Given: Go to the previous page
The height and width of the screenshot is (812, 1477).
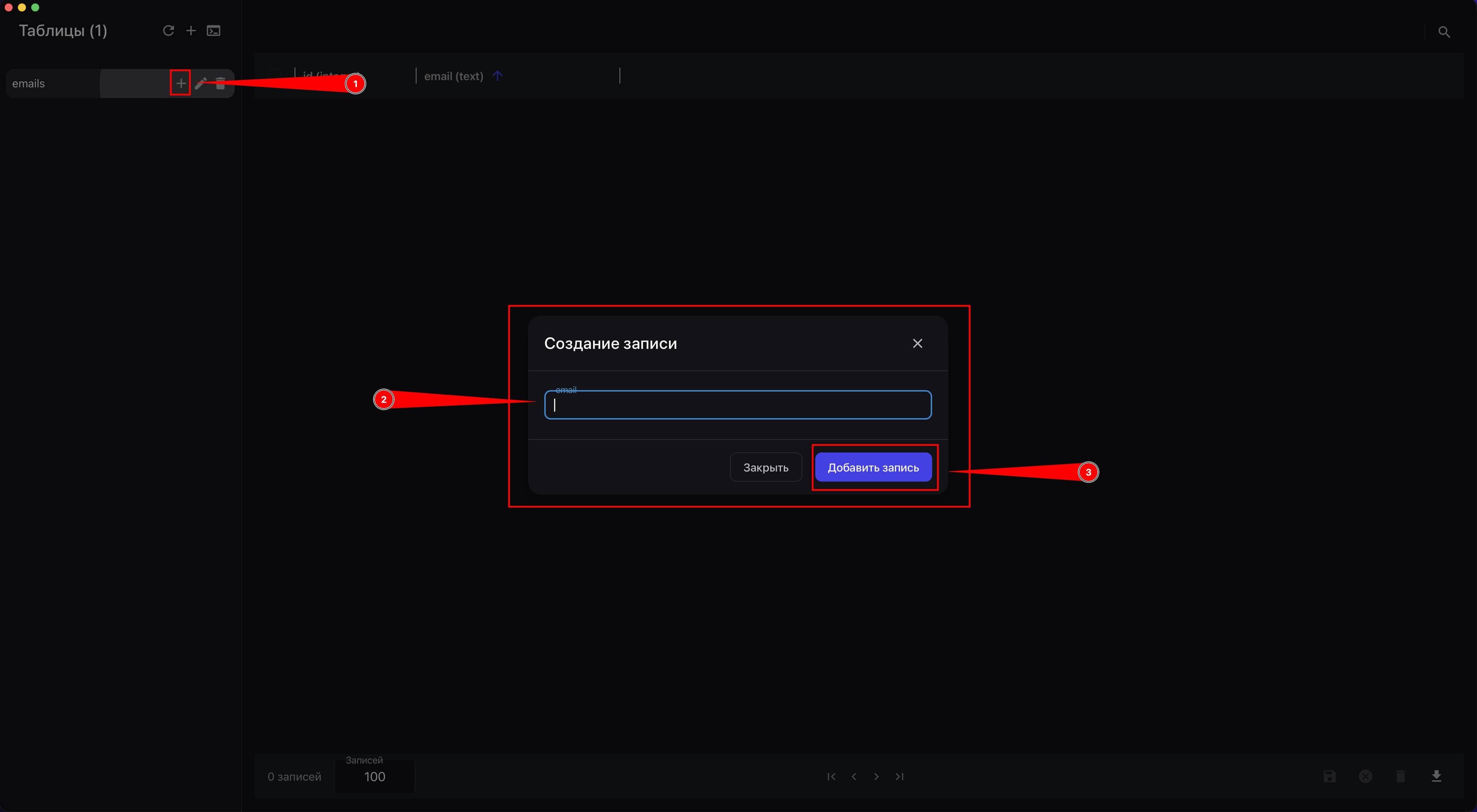Looking at the screenshot, I should [854, 777].
